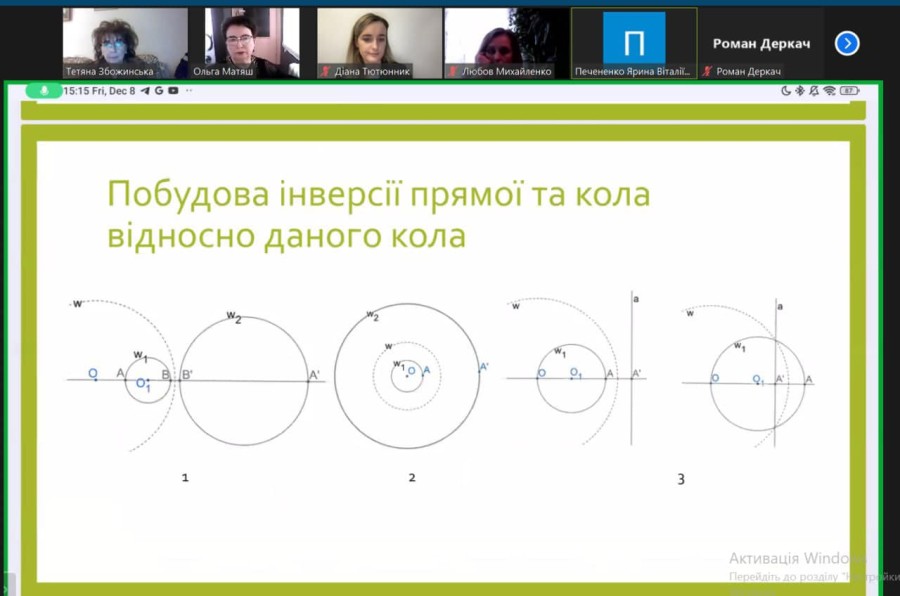The height and width of the screenshot is (596, 900).
Task: Click the muted mic icon beside Роман Деркач
Action: point(707,71)
